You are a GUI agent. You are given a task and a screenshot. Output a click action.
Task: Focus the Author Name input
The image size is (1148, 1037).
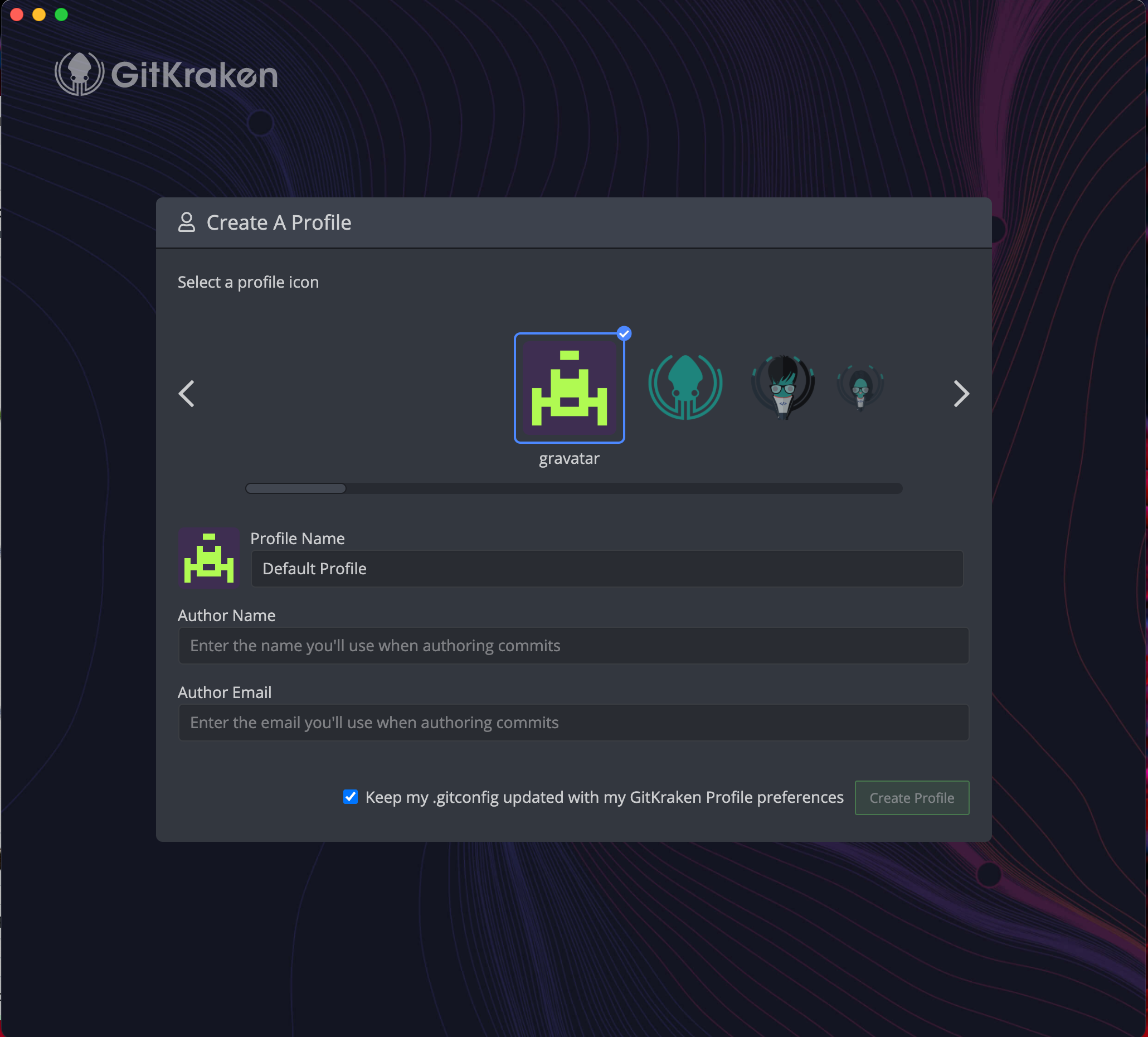(573, 646)
